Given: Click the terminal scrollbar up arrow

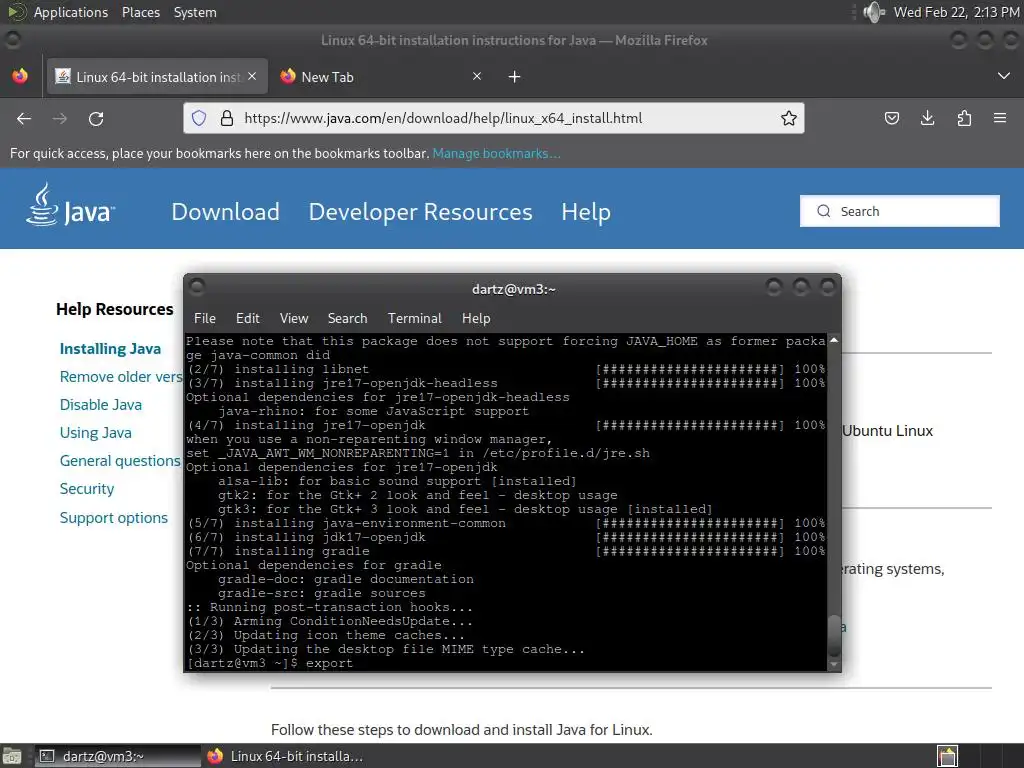Looking at the screenshot, I should (x=834, y=340).
